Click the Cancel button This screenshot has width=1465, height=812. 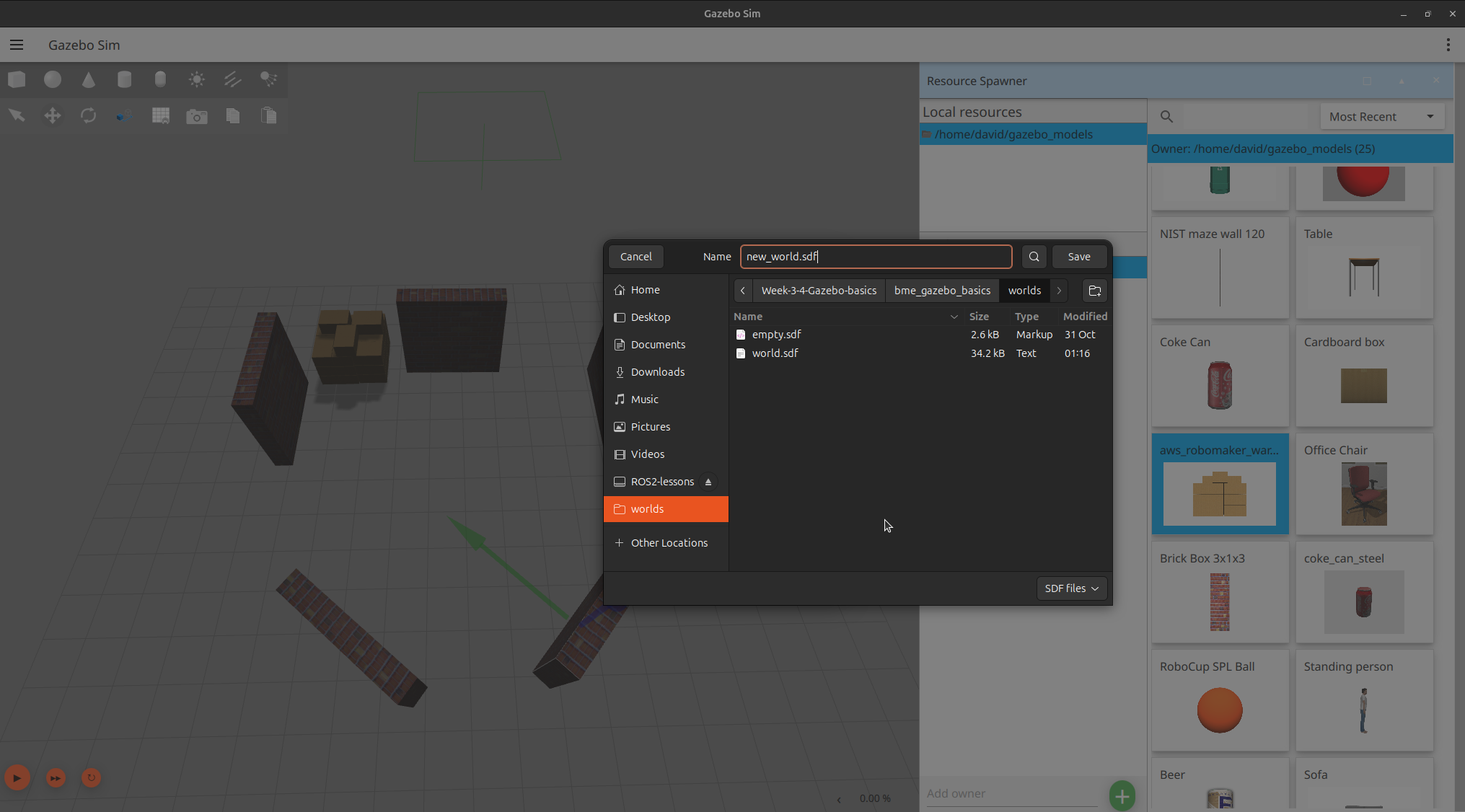click(x=635, y=257)
